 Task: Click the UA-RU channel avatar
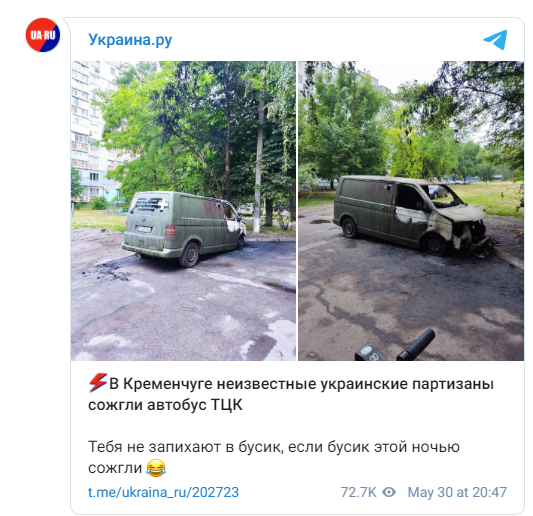point(43,35)
